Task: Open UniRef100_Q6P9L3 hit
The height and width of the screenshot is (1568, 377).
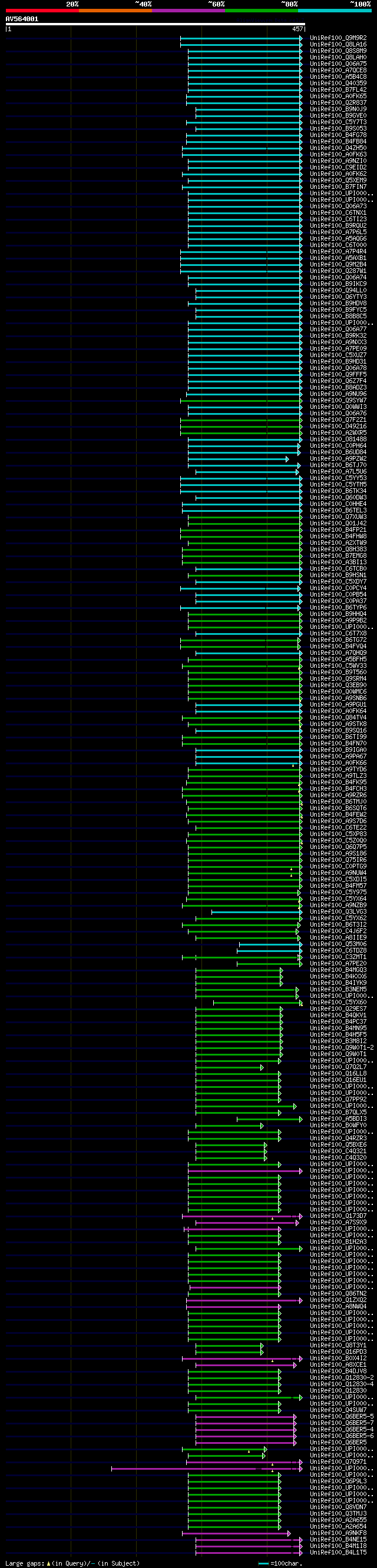Action: point(338,1481)
